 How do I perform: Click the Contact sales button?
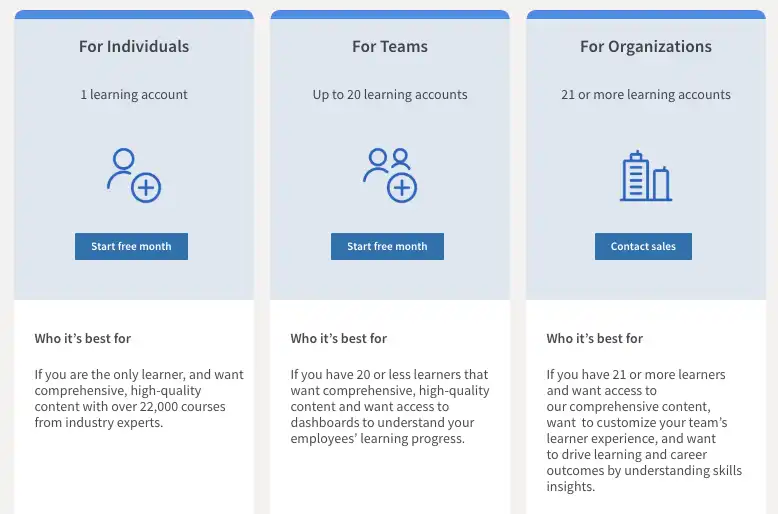[x=643, y=246]
